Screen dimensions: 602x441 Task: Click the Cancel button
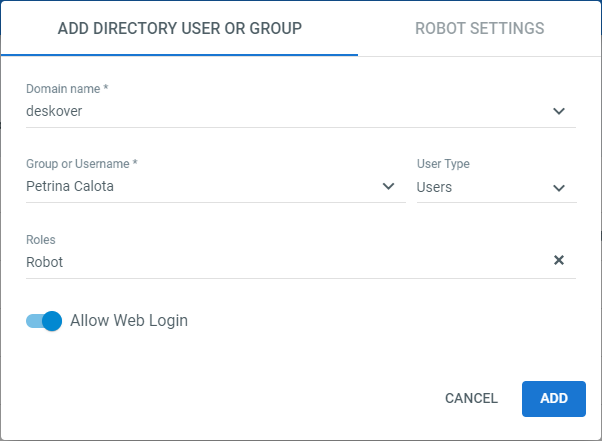pos(471,398)
